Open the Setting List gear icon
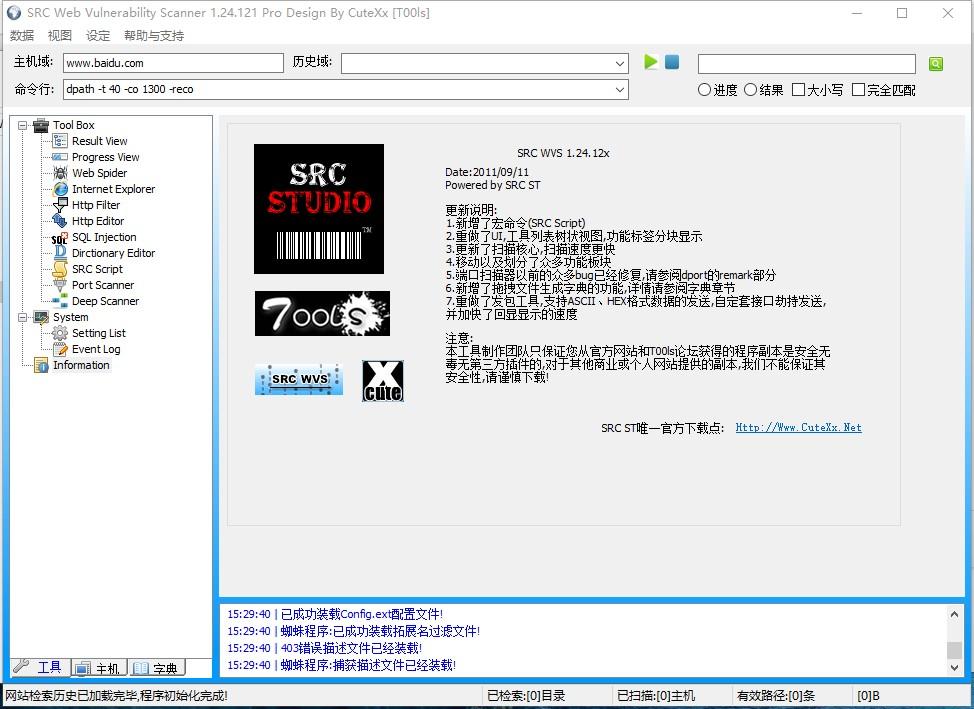 (x=60, y=333)
